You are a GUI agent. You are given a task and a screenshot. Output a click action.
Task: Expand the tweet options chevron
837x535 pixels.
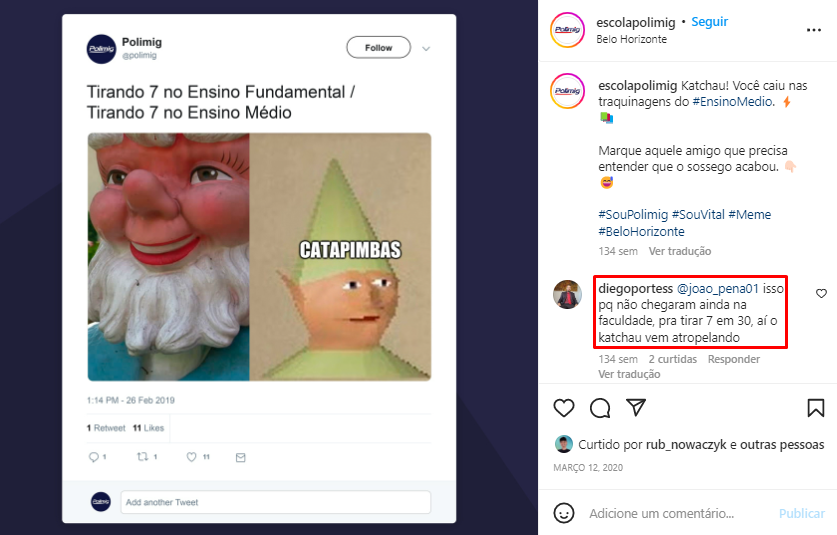tap(426, 48)
